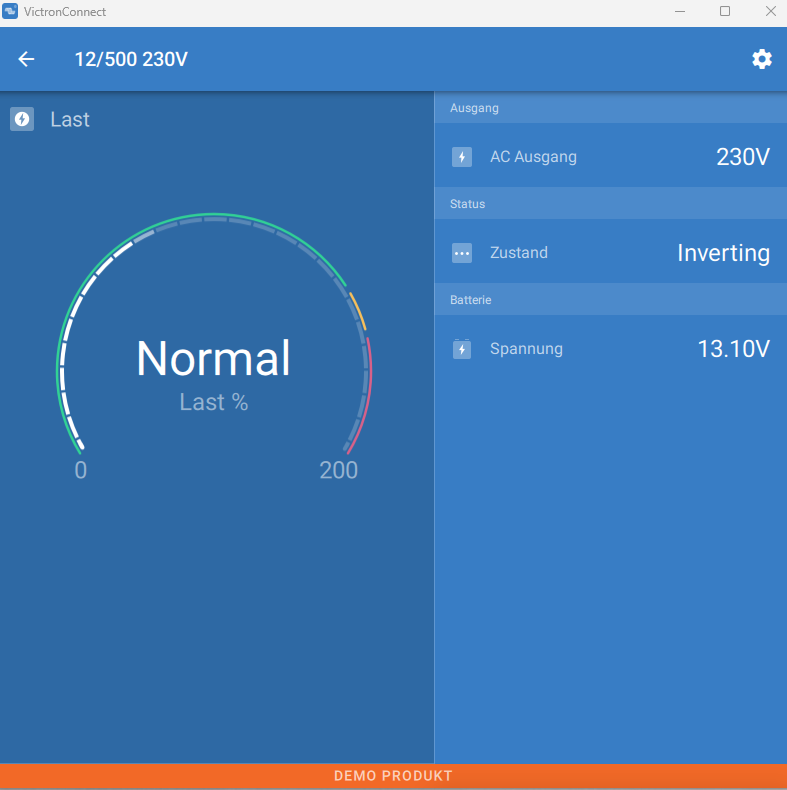Go back using the arrow icon
787x790 pixels.
(x=26, y=59)
